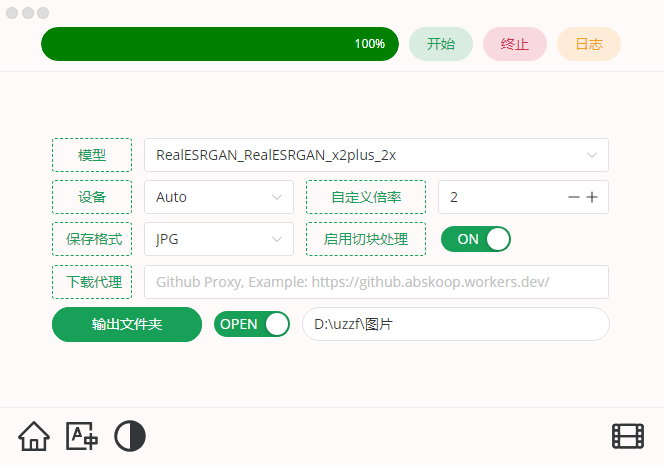The height and width of the screenshot is (465, 664).
Task: Open the JPG save format dropdown
Action: [219, 239]
